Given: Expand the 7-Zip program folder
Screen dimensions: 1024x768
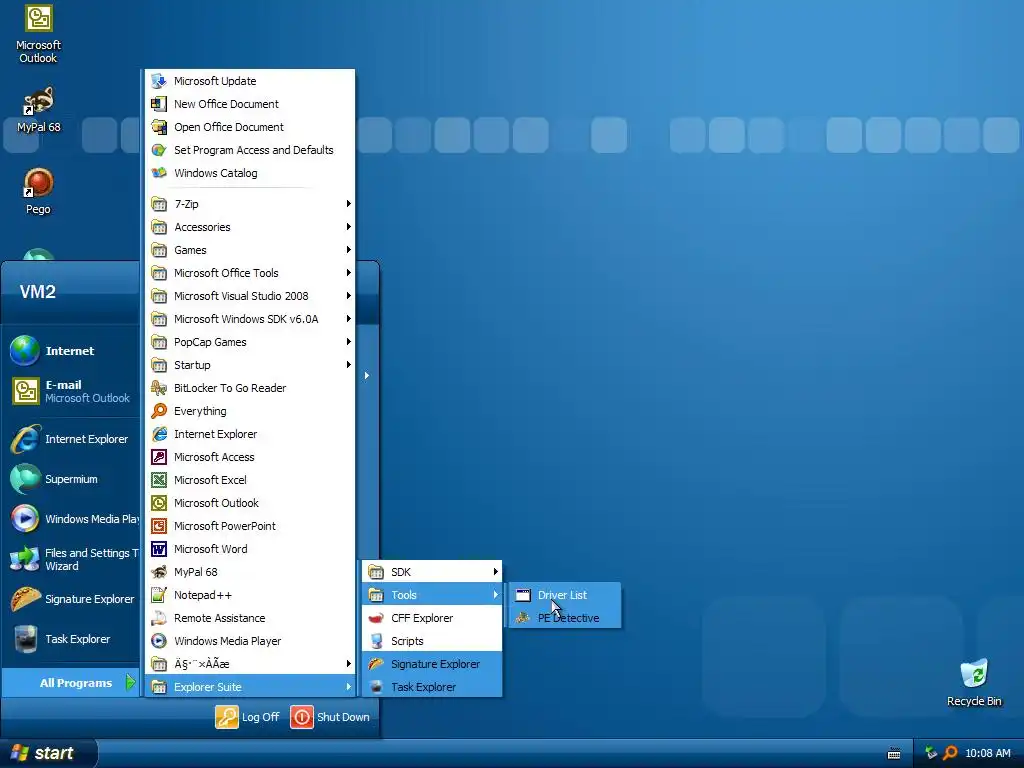Looking at the screenshot, I should [x=251, y=204].
